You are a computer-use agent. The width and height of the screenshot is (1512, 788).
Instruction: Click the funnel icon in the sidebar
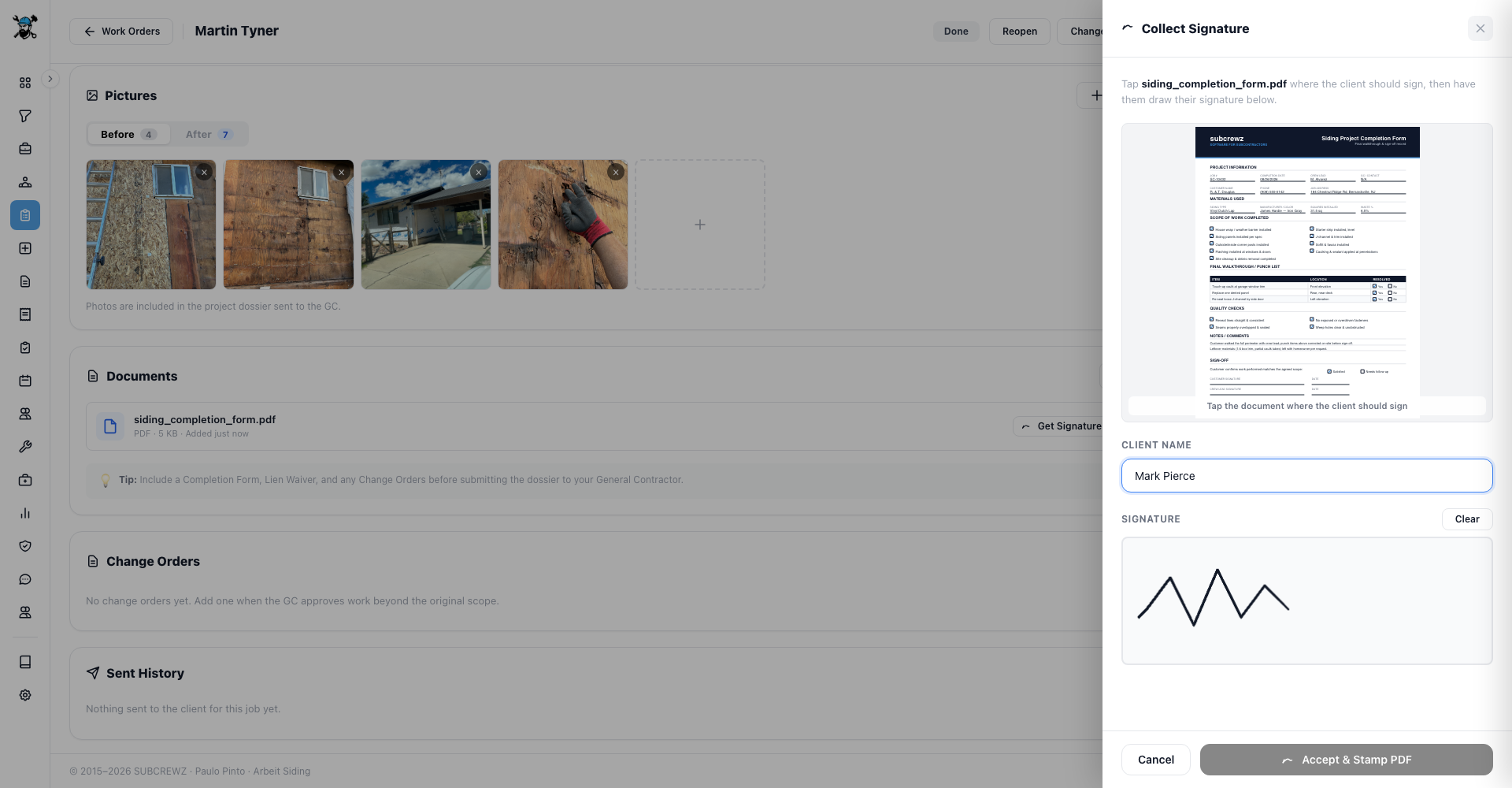25,116
